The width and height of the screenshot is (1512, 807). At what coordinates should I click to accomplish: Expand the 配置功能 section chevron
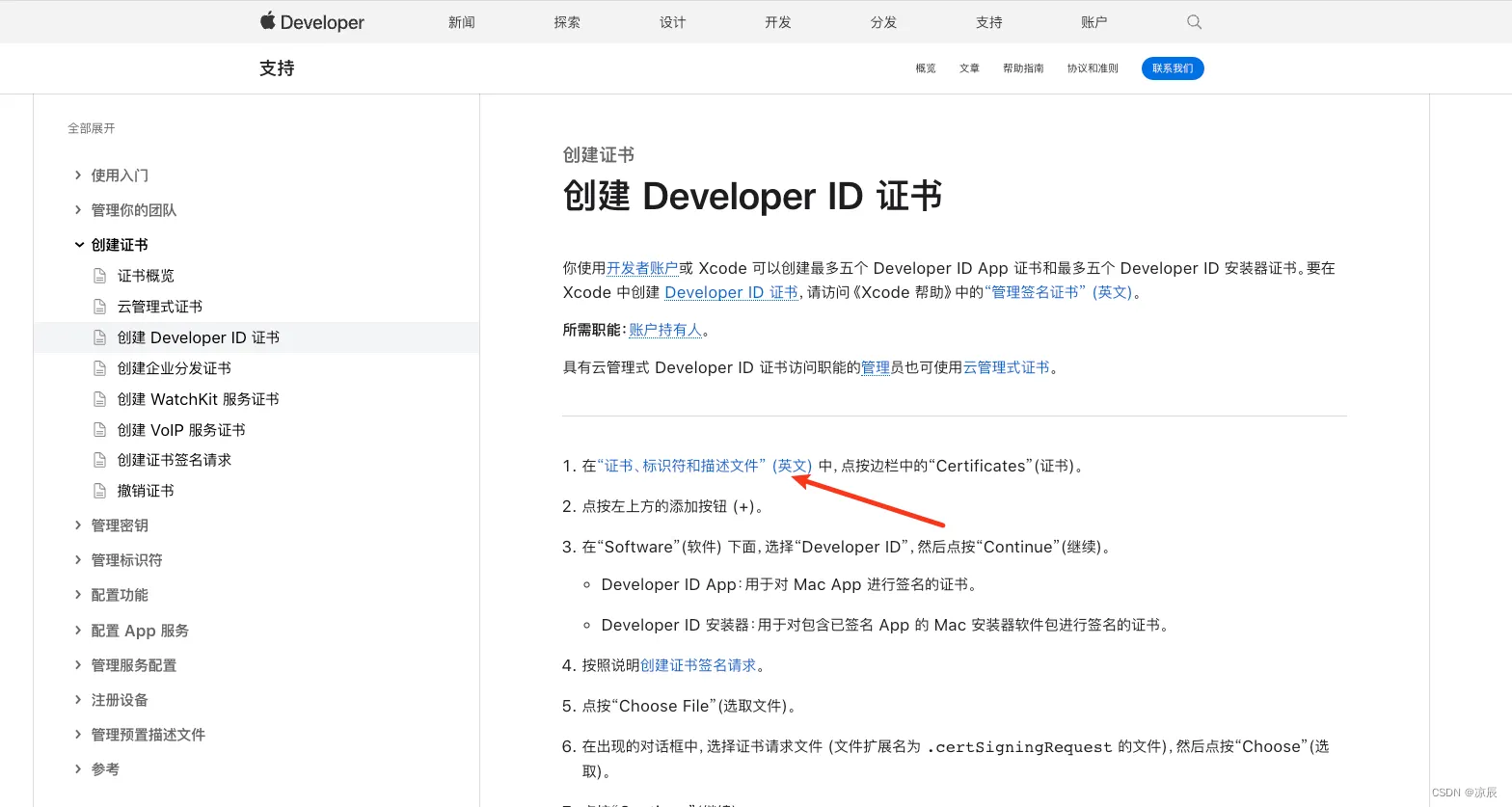[x=78, y=594]
